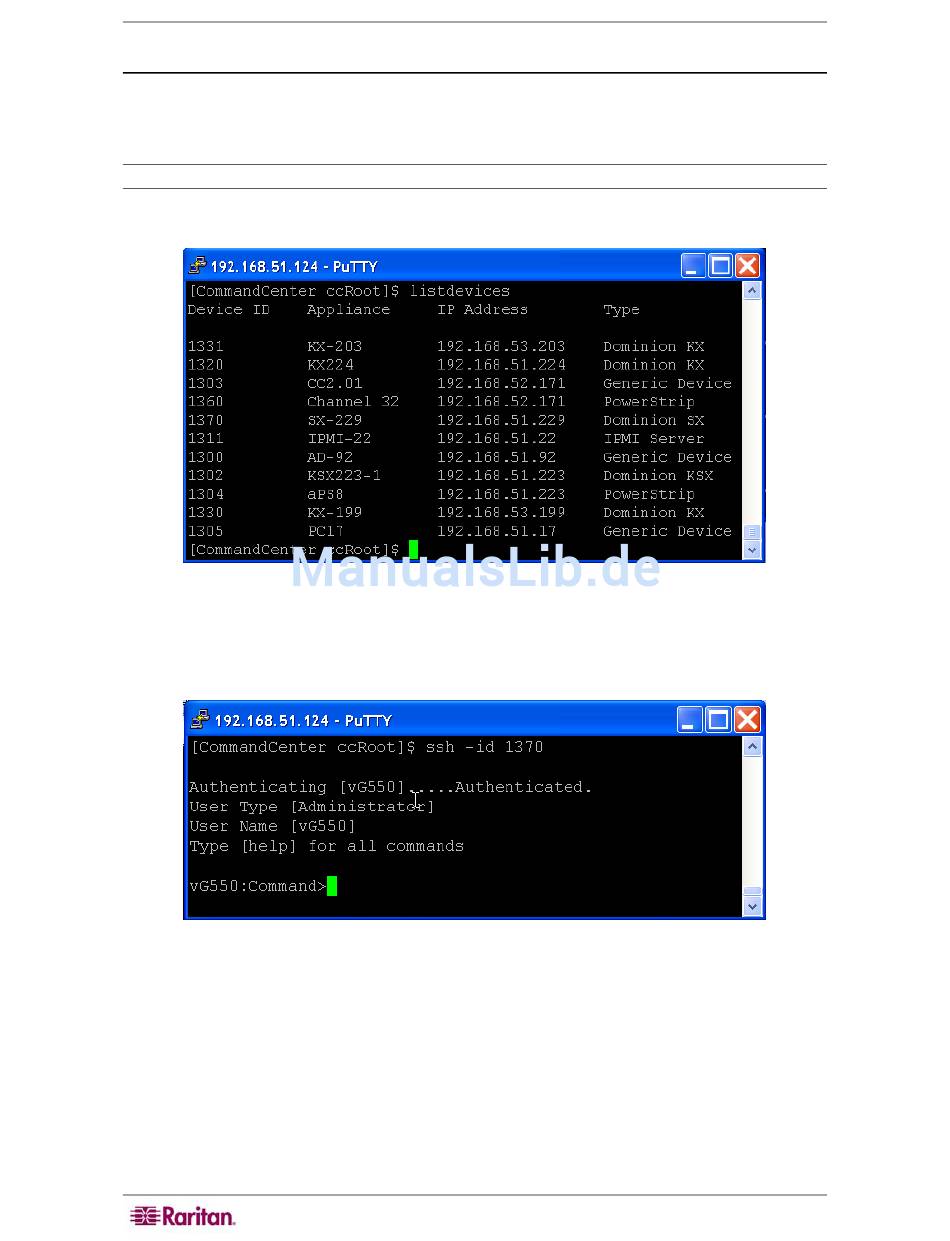Screen dimensions: 950x1241
Task: Click type 'Dominion KSX'
Action: [658, 476]
